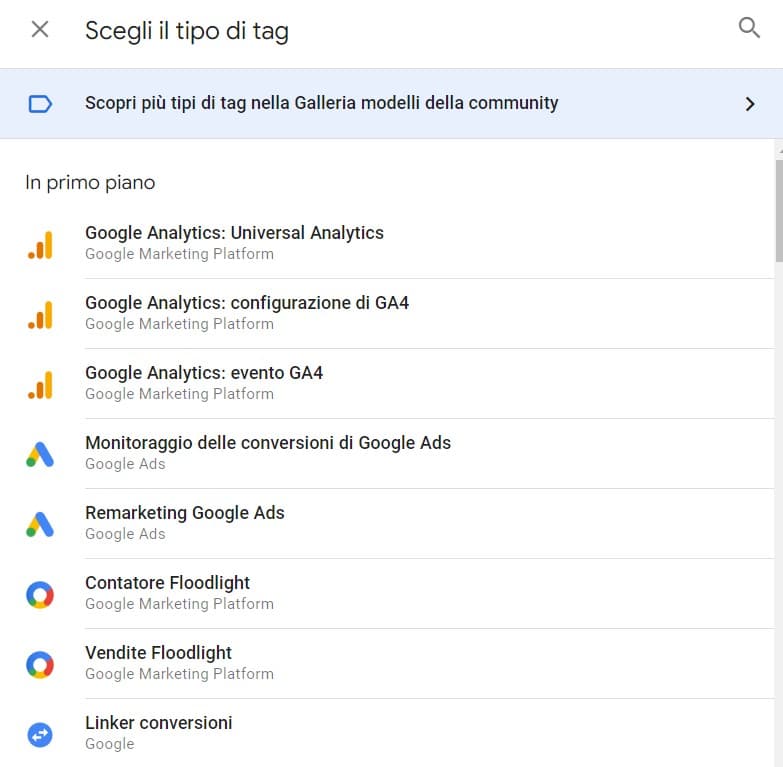Image resolution: width=783 pixels, height=767 pixels.
Task: Select Google Analytics: evento GA4
Action: (204, 373)
